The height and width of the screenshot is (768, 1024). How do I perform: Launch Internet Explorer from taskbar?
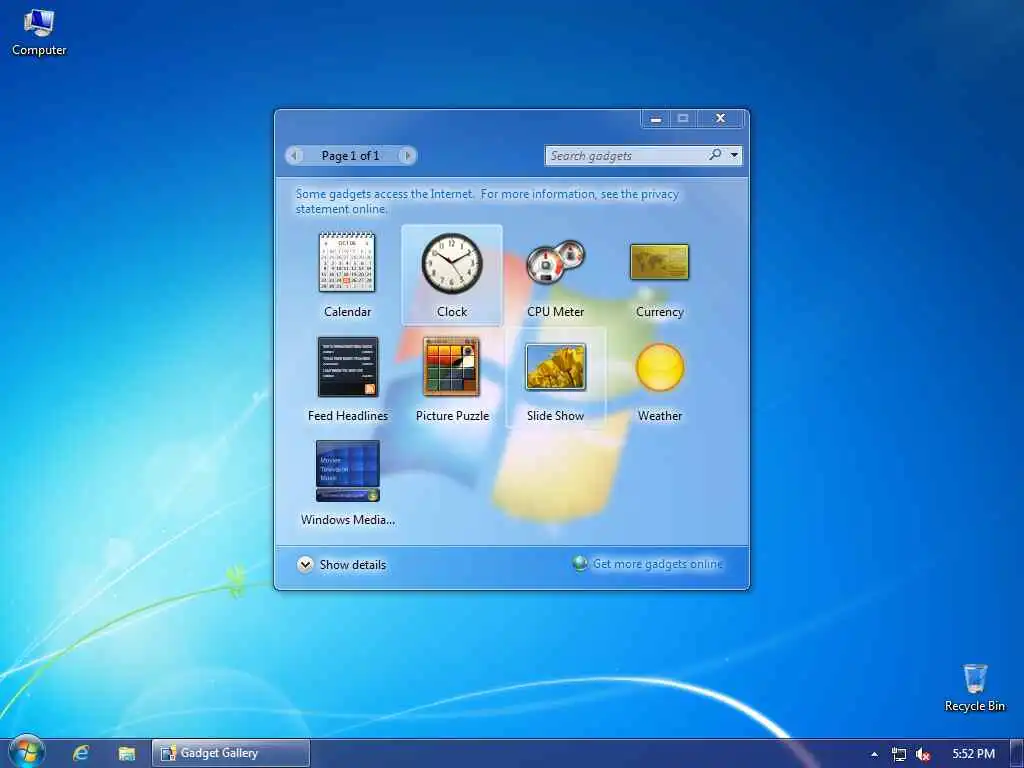[80, 753]
